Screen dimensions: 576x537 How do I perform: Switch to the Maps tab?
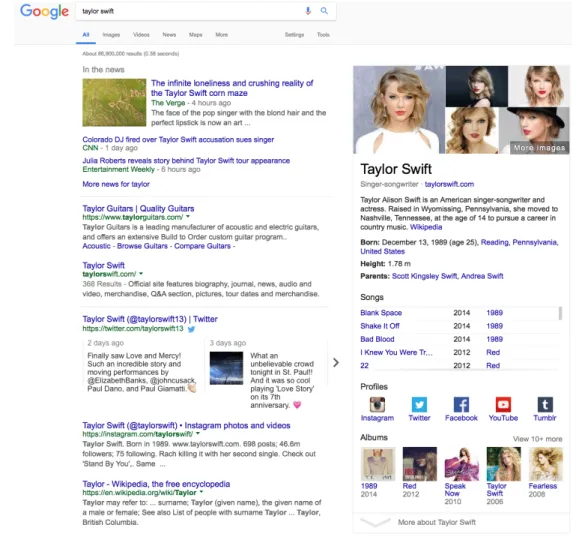click(x=195, y=35)
